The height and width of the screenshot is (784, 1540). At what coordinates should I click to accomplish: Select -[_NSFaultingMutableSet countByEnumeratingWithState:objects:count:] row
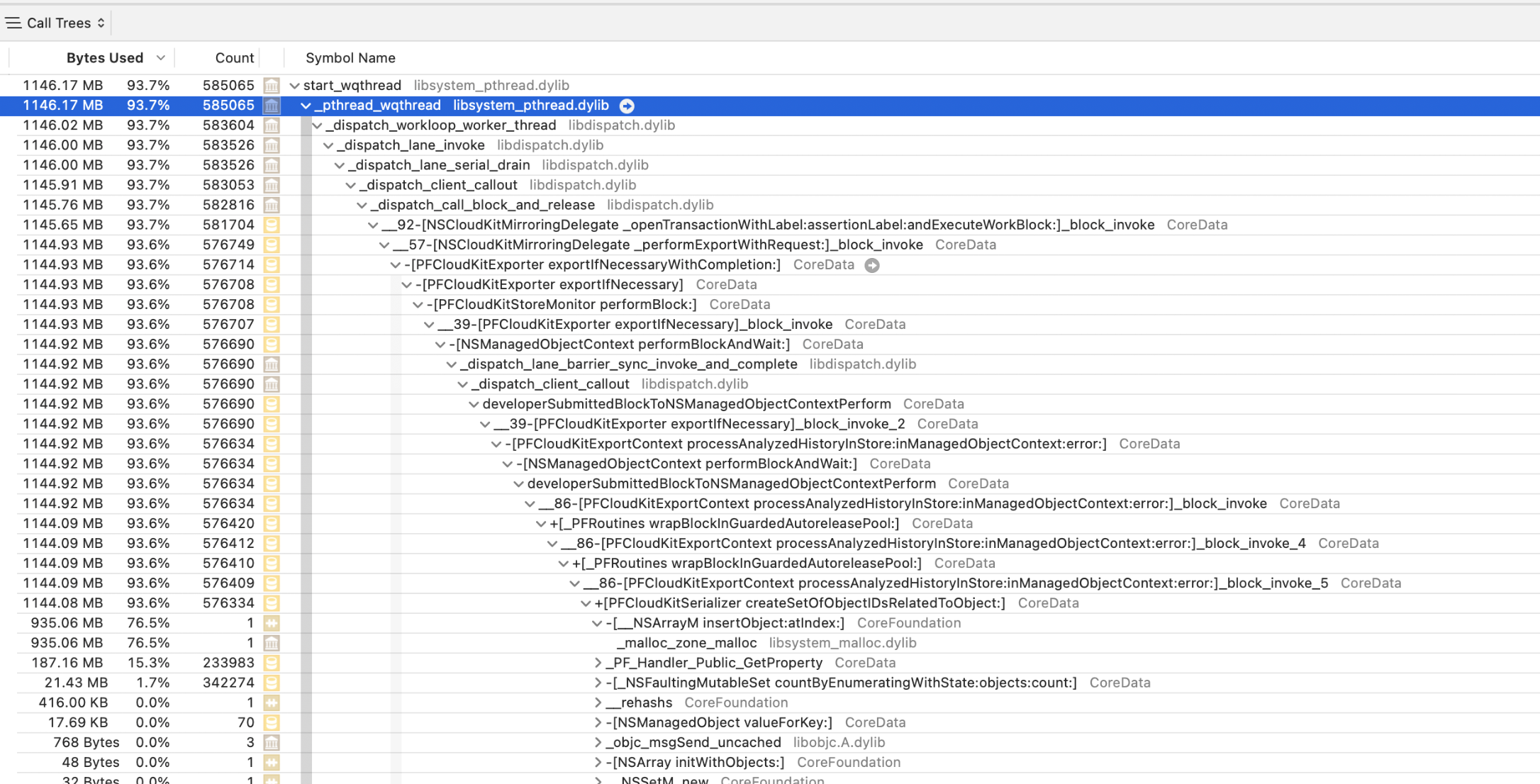pos(770,683)
